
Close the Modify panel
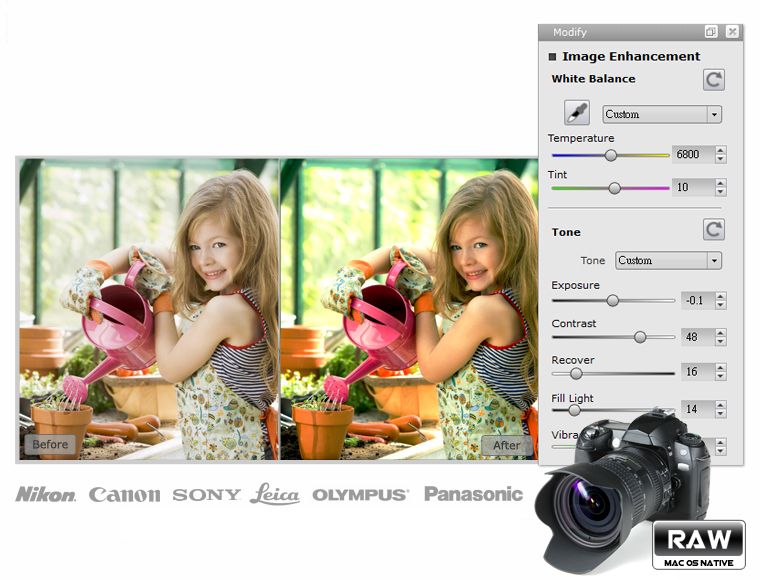(x=732, y=32)
